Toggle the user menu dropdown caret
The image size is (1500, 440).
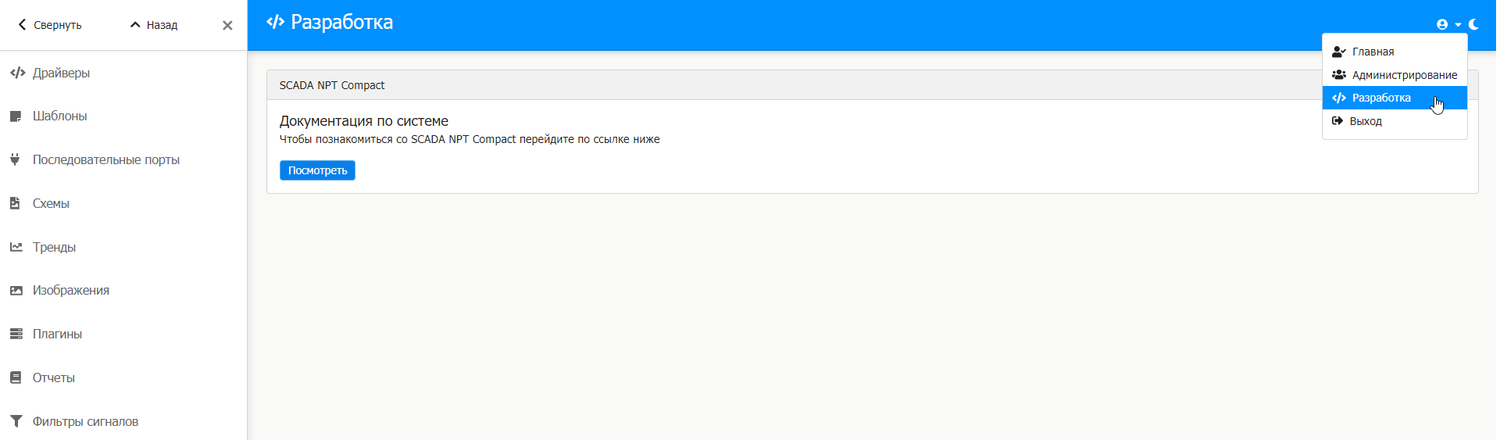tap(1458, 25)
